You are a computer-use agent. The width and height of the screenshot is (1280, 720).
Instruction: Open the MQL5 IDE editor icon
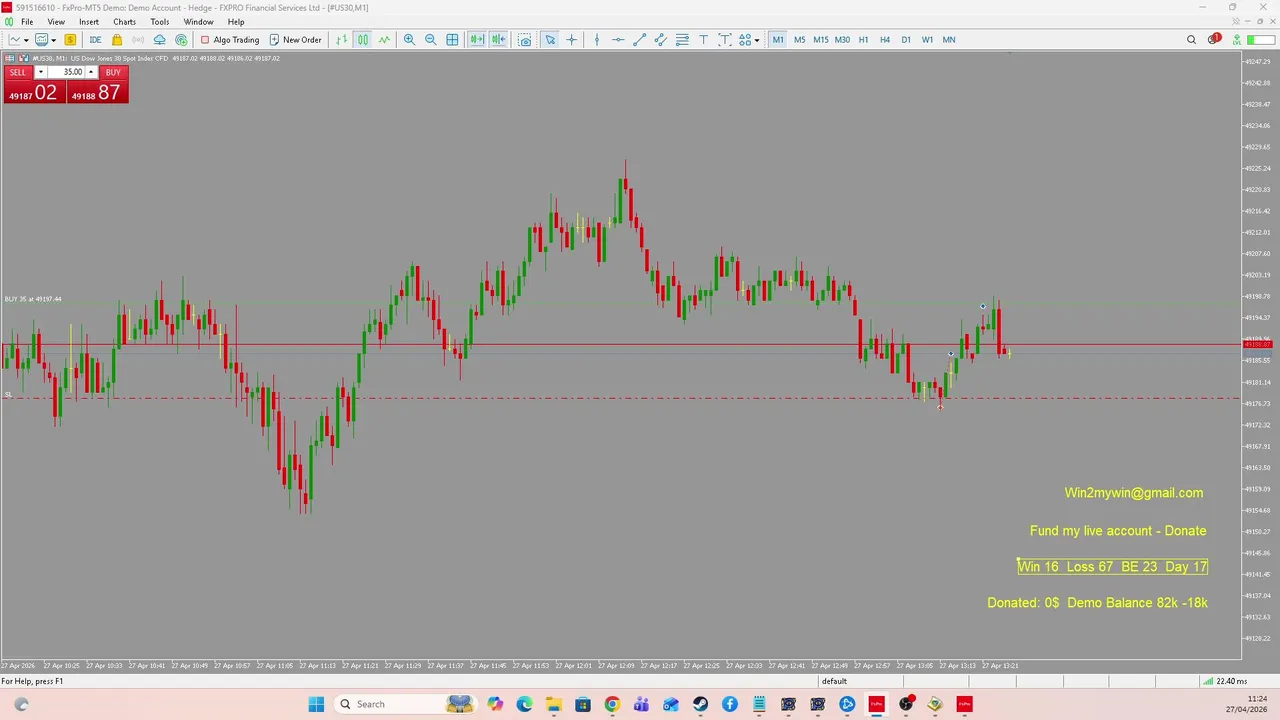95,40
